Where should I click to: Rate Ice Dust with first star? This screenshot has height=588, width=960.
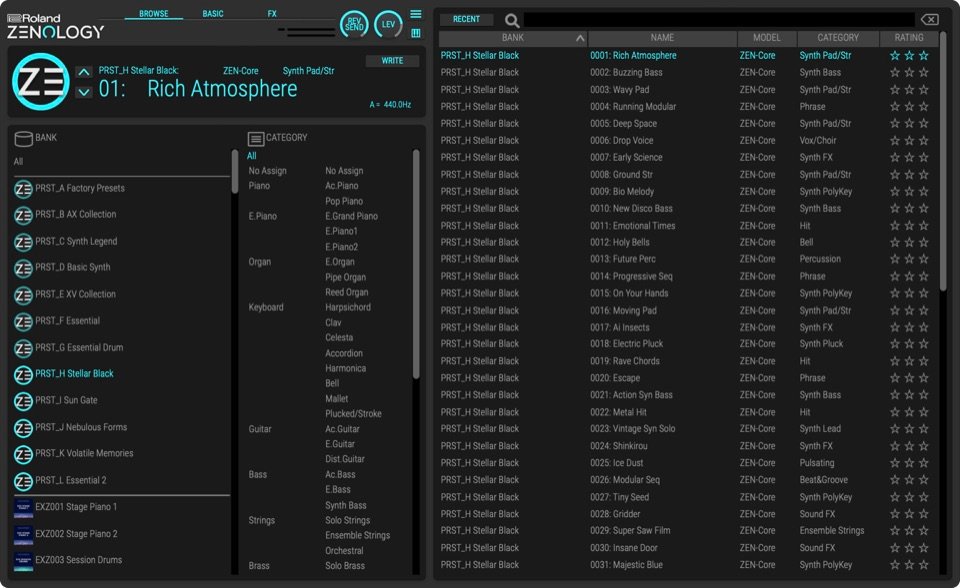click(894, 463)
